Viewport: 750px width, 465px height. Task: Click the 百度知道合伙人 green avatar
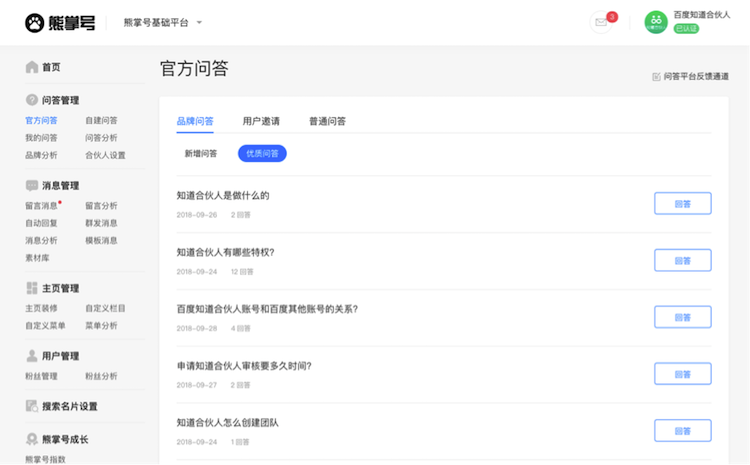coord(656,22)
